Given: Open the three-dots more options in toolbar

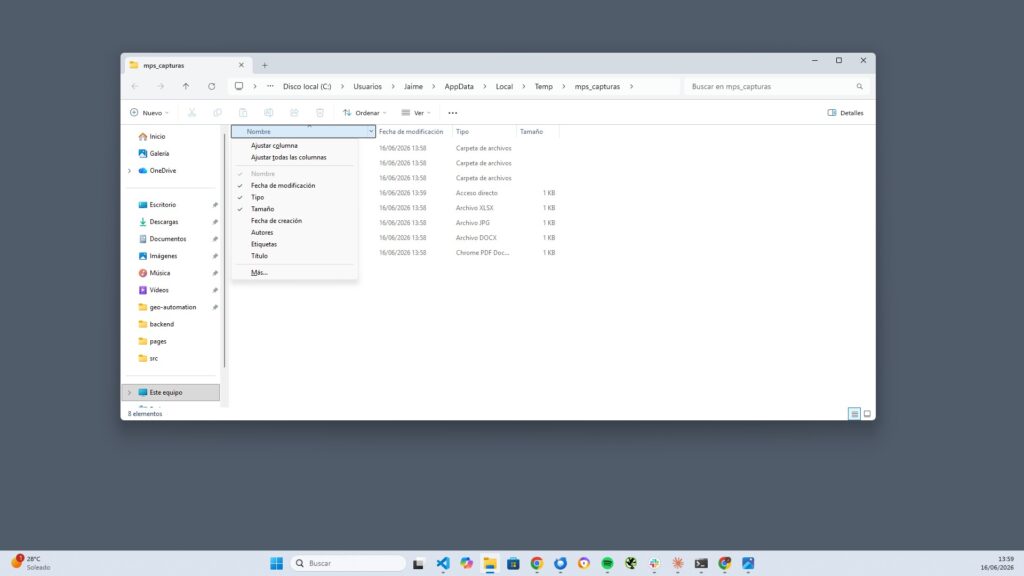Looking at the screenshot, I should 453,113.
